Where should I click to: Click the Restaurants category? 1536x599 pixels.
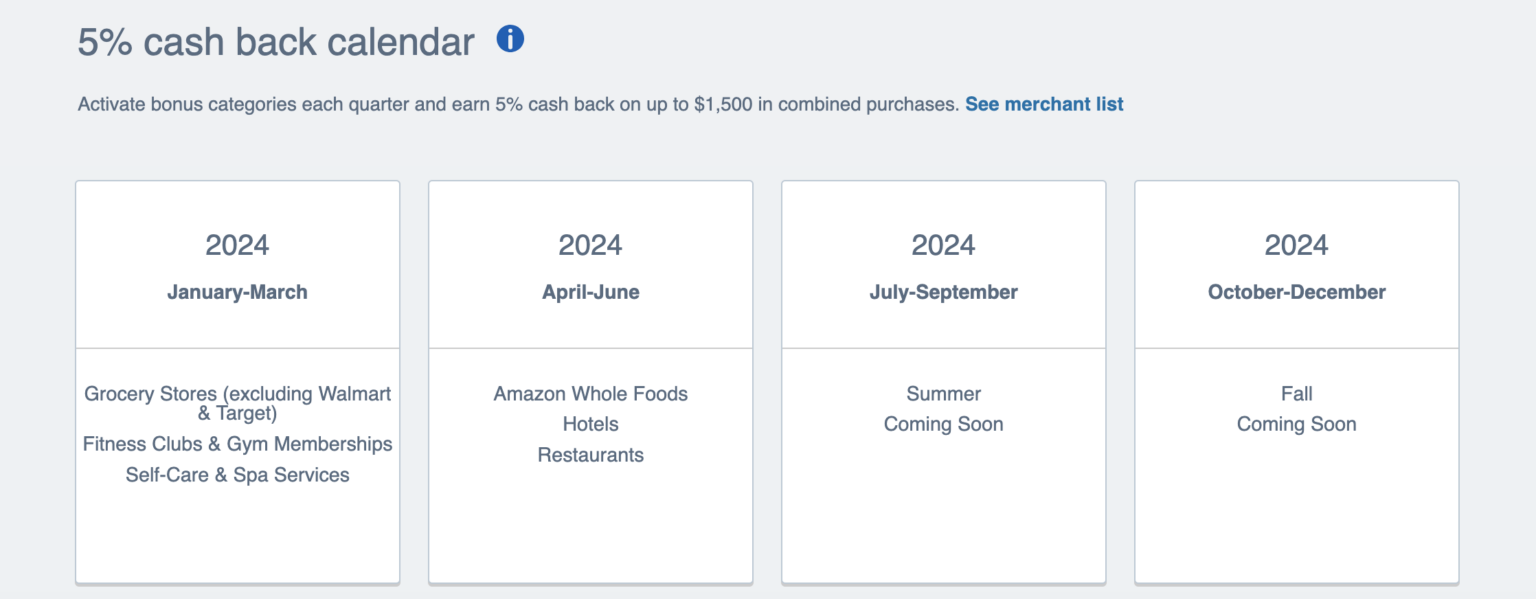[590, 455]
